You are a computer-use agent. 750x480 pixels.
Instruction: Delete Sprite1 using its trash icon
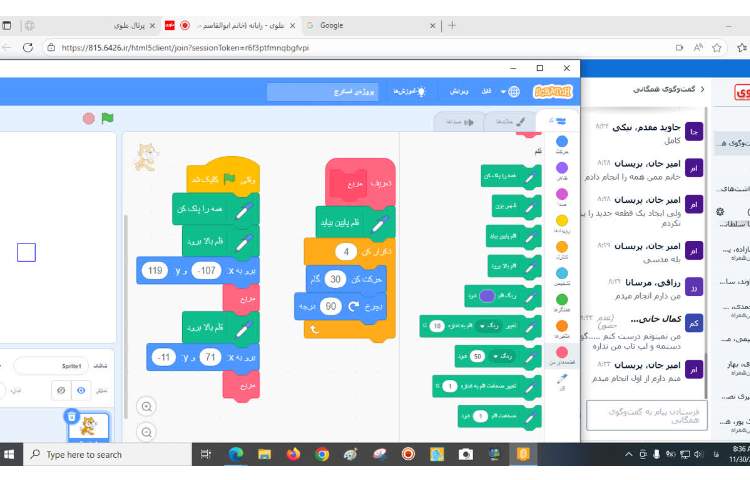(71, 415)
